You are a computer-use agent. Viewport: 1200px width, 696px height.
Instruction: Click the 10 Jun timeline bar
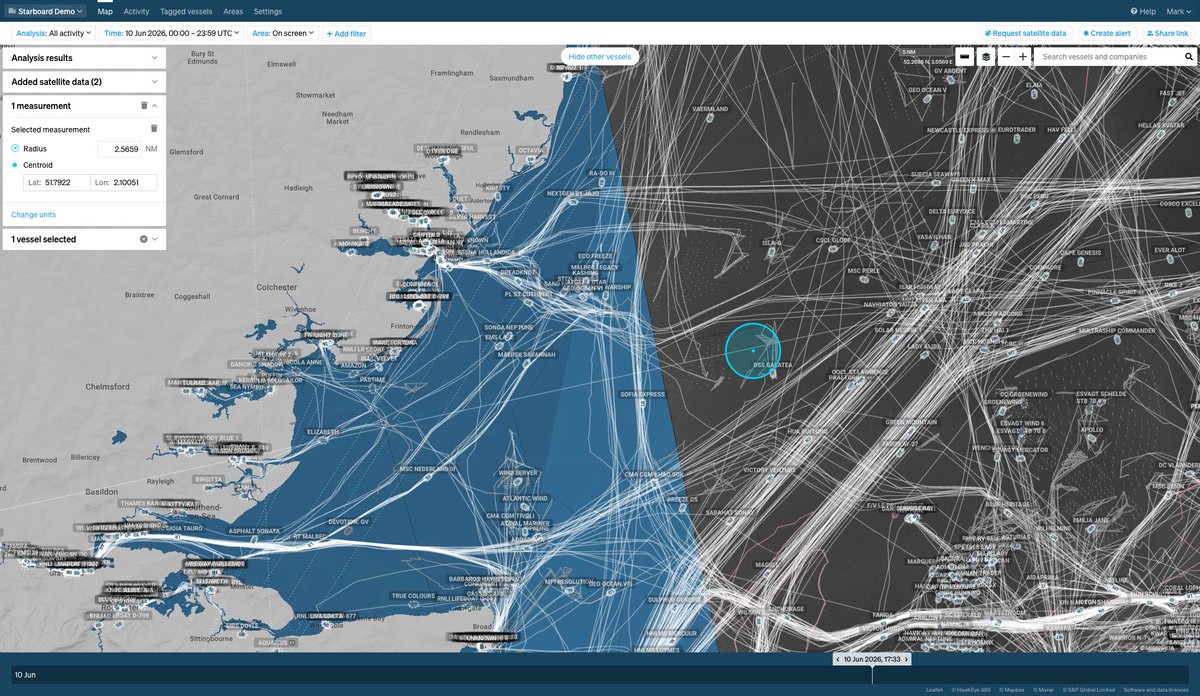click(x=600, y=675)
